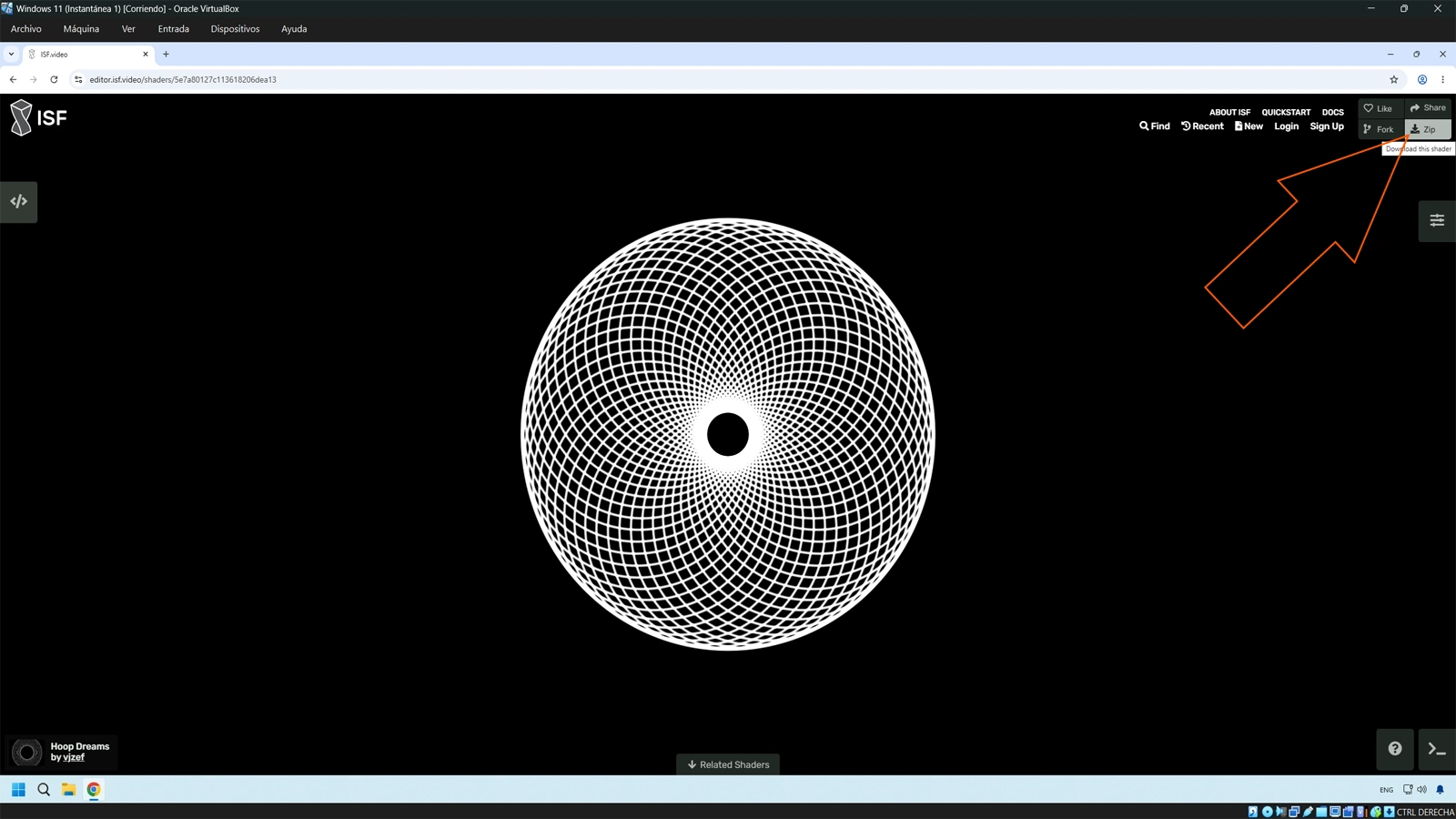Click the ISF logo
The width and height of the screenshot is (1456, 819).
tap(38, 117)
